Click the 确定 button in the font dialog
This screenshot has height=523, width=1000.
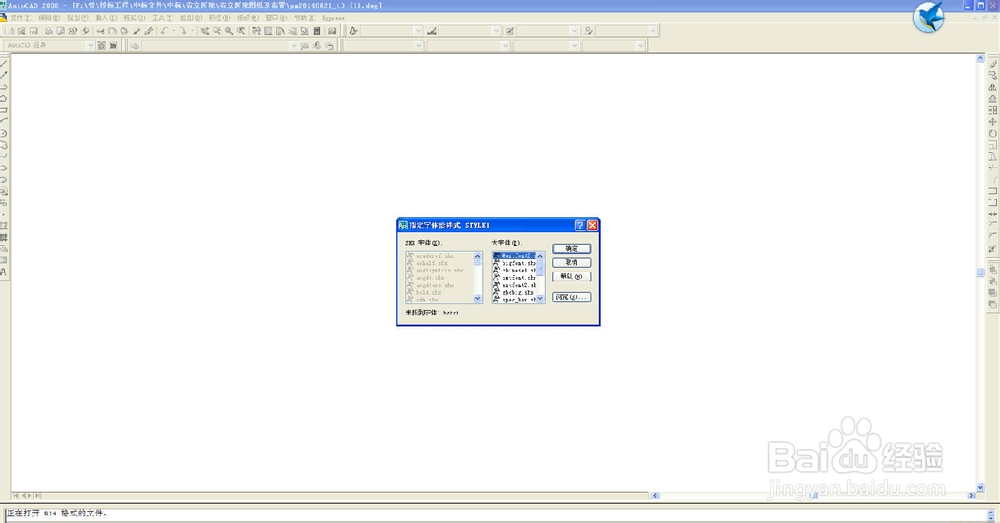(x=571, y=249)
